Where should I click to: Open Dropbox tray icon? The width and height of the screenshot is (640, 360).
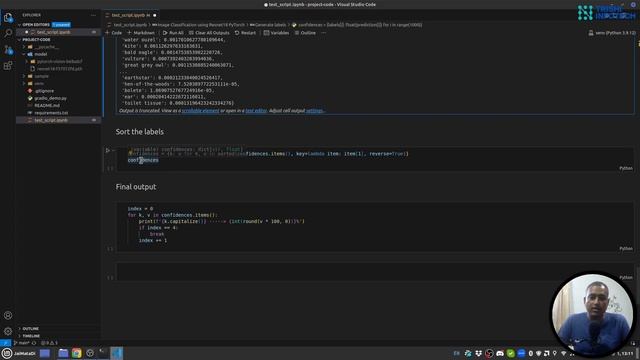478,353
